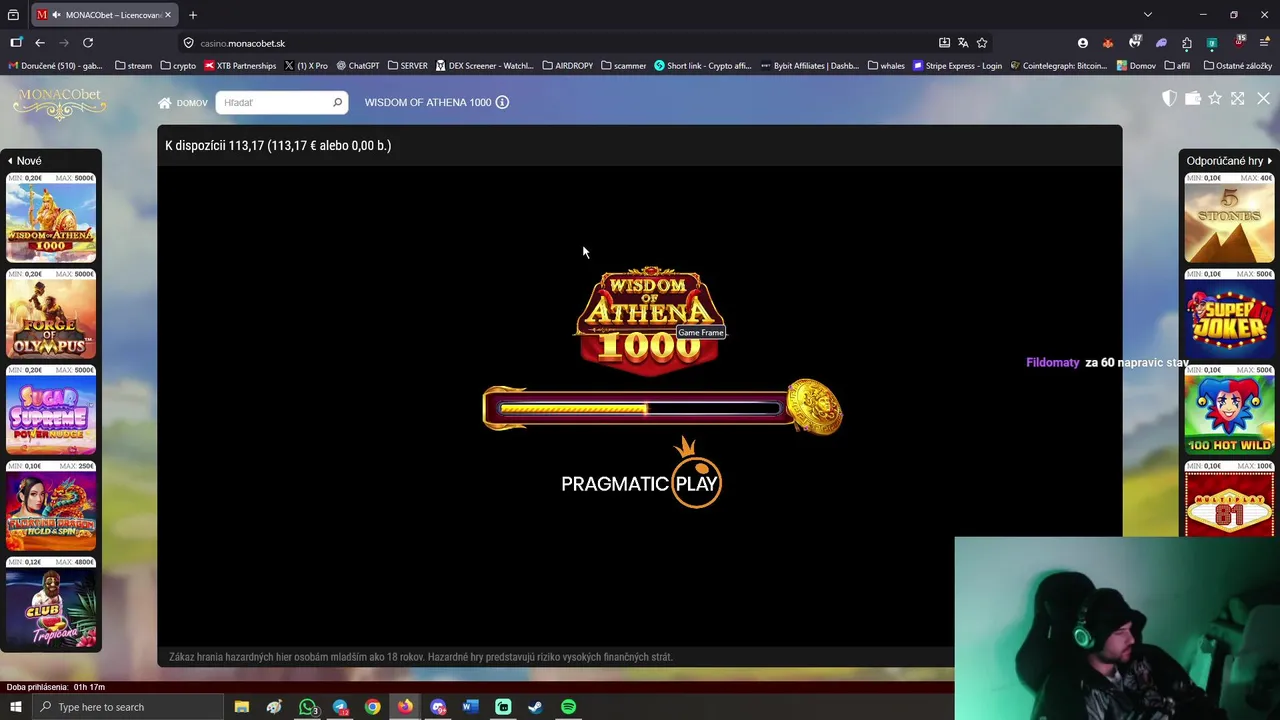Click the address bar URL
Viewport: 1280px width, 720px height.
click(x=242, y=43)
